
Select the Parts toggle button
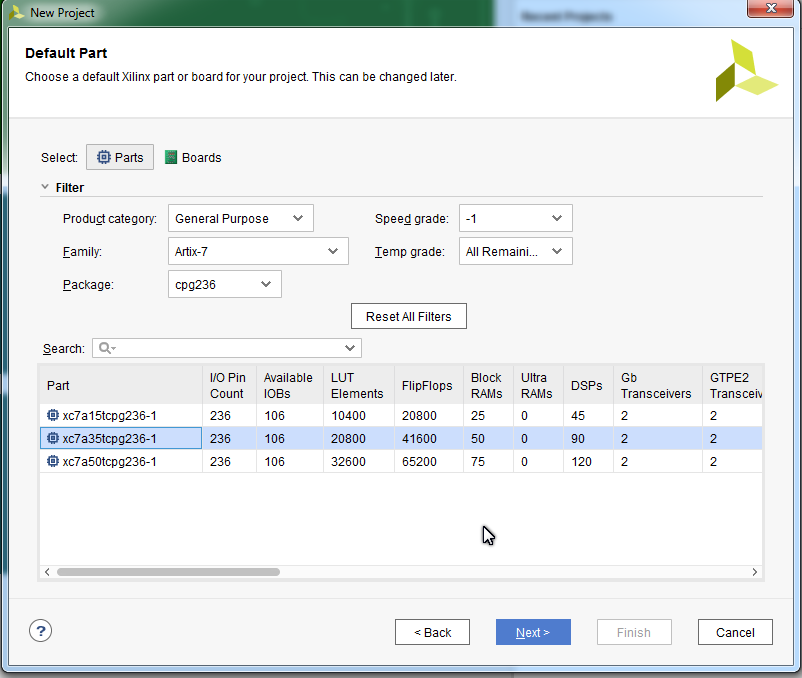[120, 157]
